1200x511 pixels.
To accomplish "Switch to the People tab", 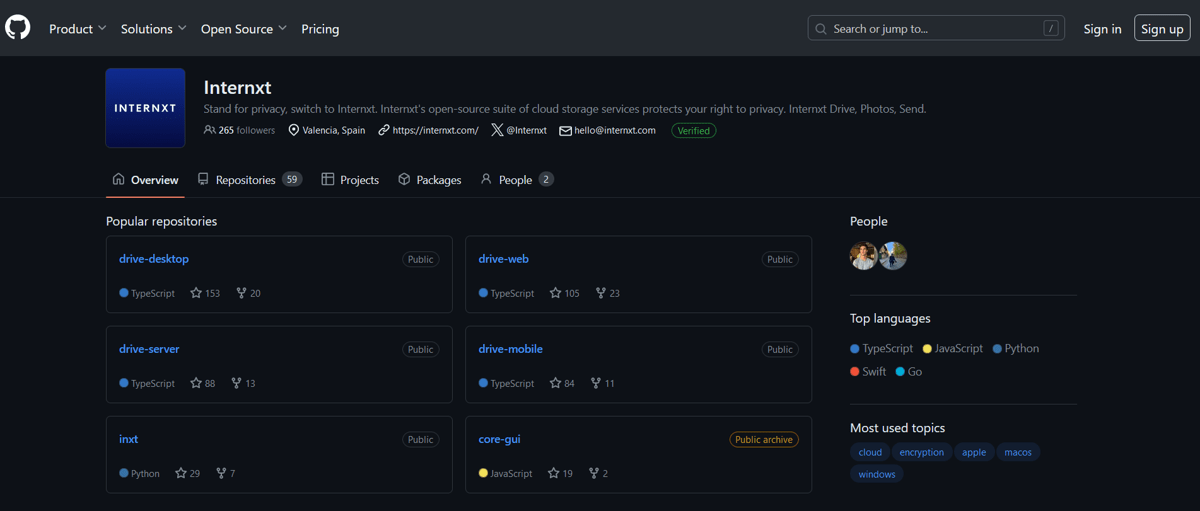I will 517,180.
